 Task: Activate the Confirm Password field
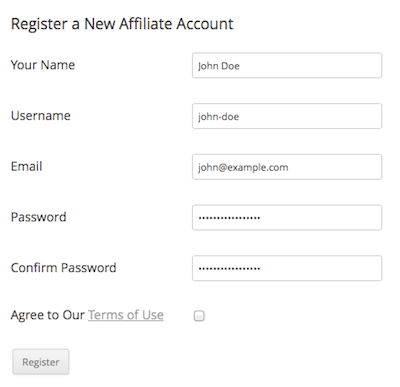[287, 268]
